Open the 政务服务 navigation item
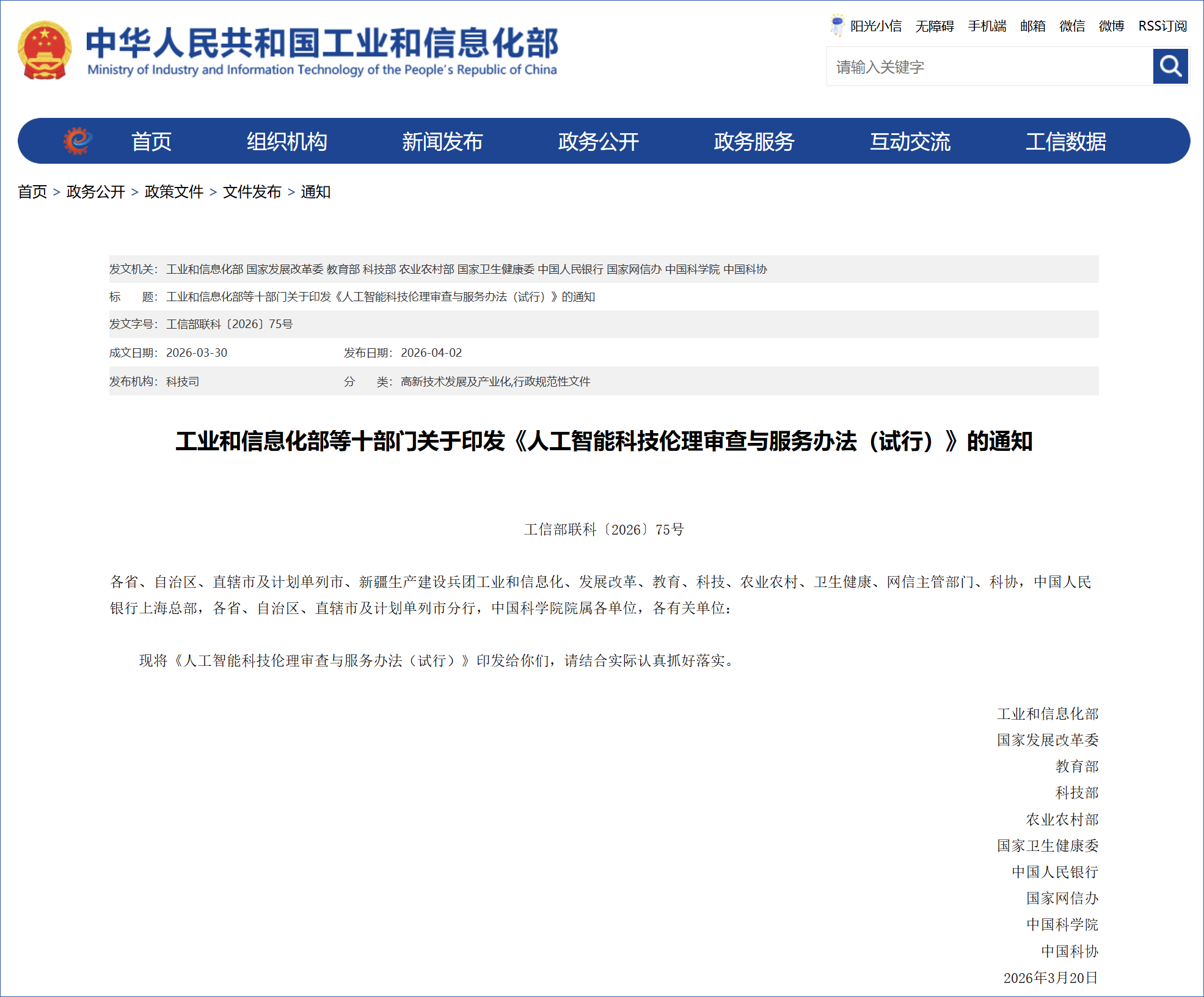 754,142
